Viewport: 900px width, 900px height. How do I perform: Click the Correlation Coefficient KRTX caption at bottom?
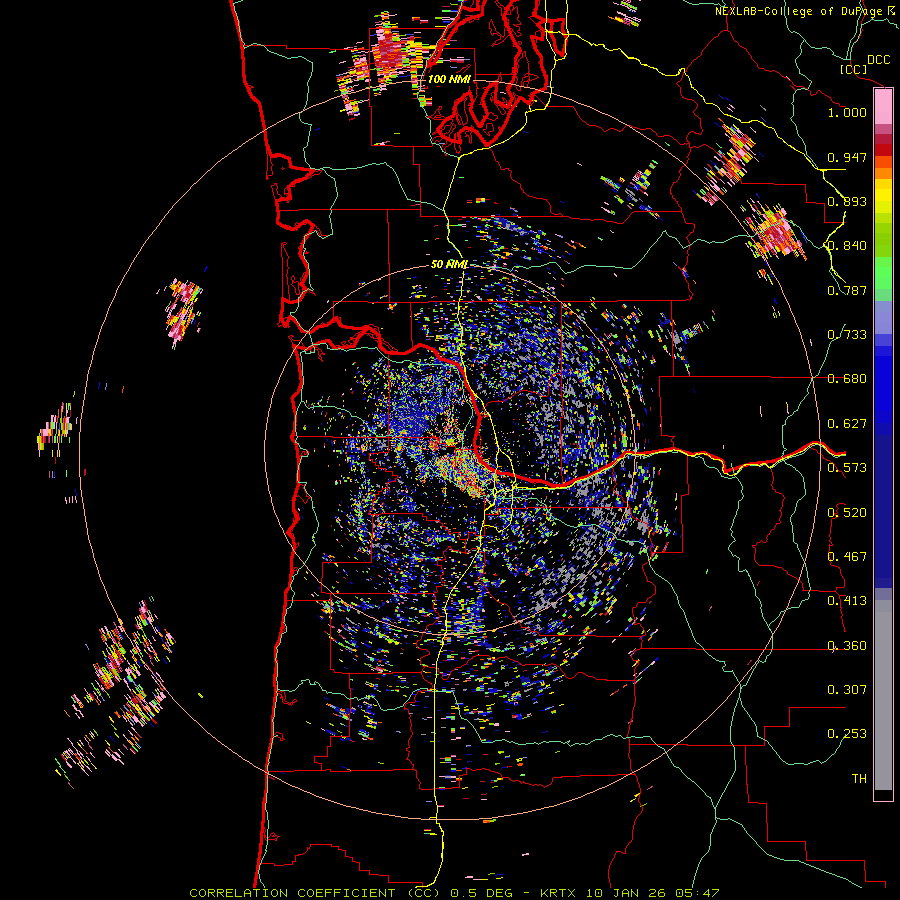pyautogui.click(x=453, y=893)
